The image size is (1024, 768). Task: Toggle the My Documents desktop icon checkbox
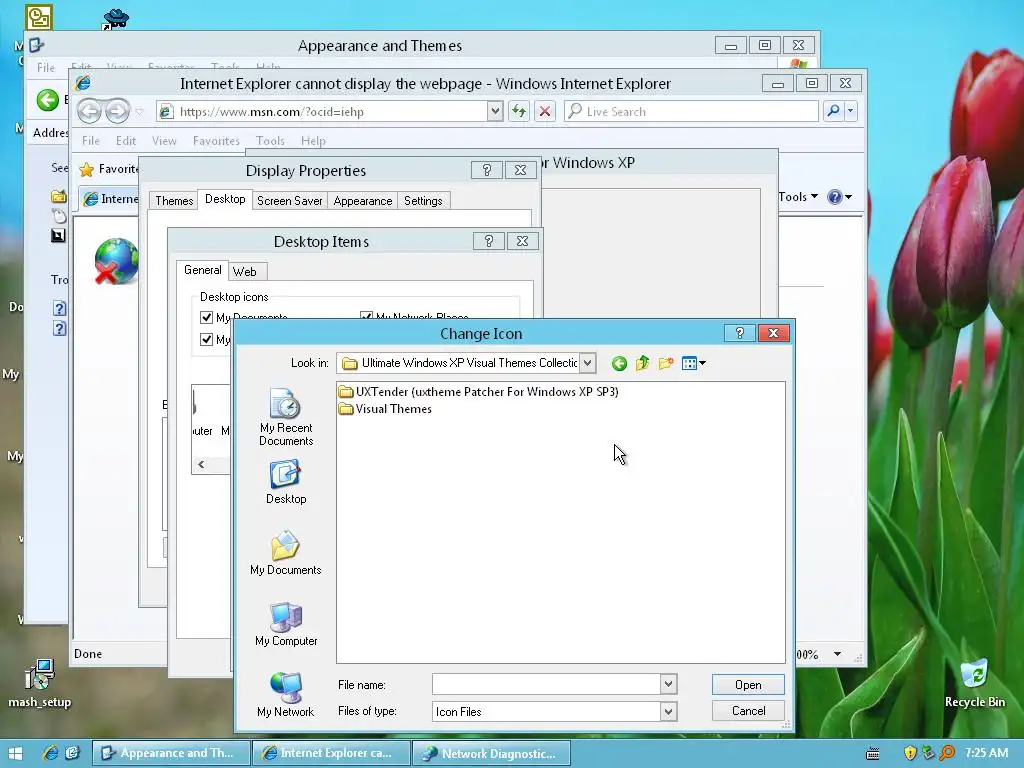click(206, 317)
